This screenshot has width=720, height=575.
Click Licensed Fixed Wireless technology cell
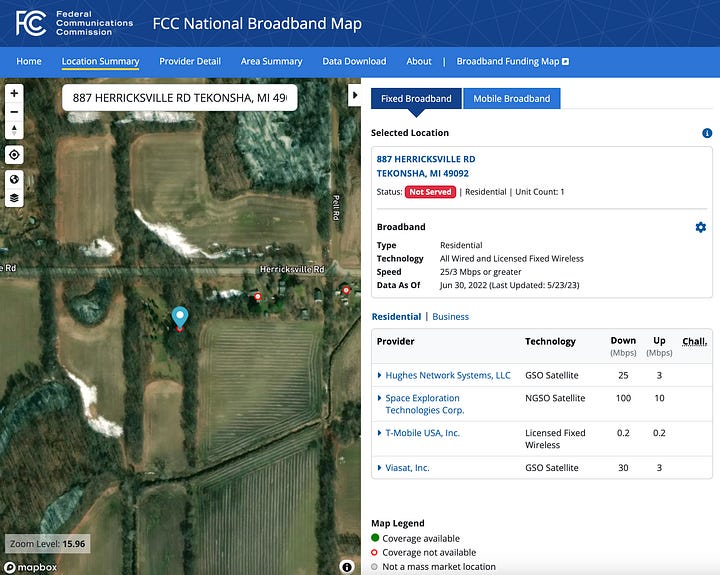point(555,439)
